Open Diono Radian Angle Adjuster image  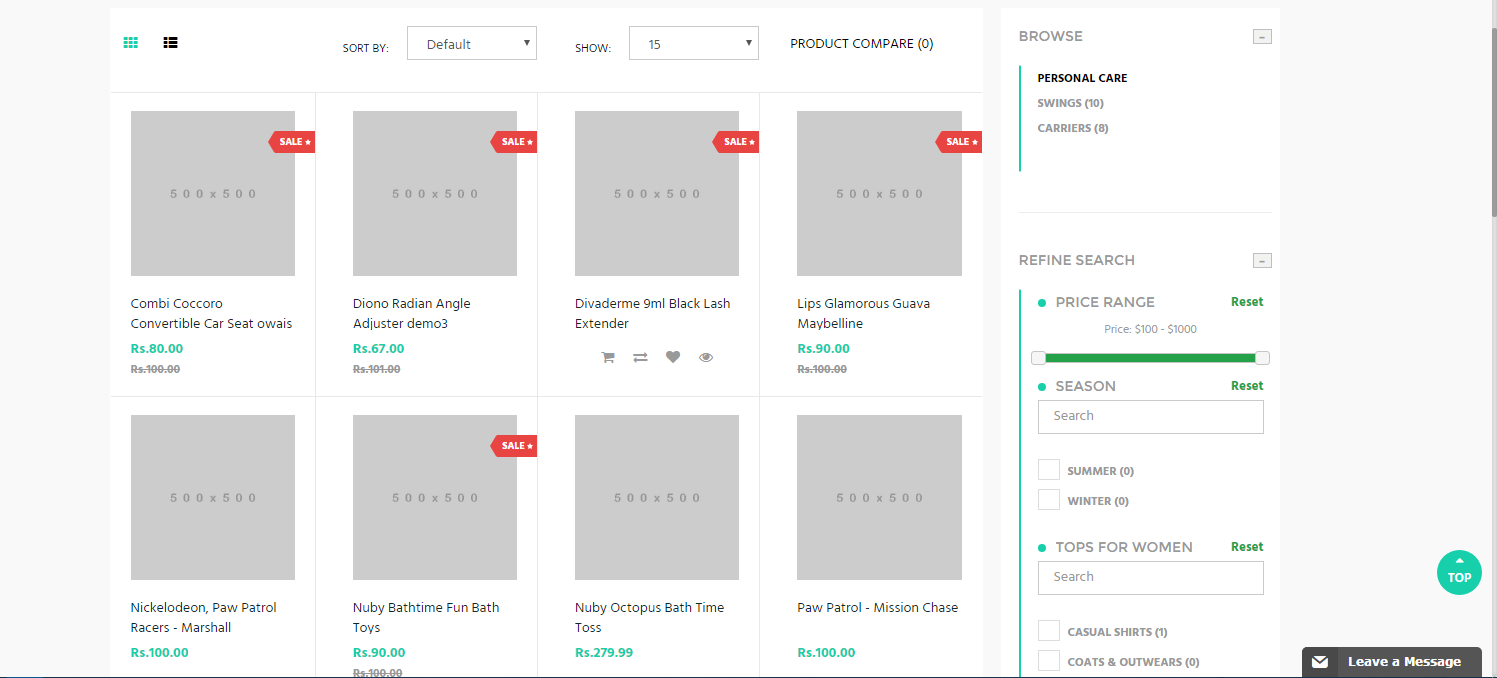click(x=435, y=193)
